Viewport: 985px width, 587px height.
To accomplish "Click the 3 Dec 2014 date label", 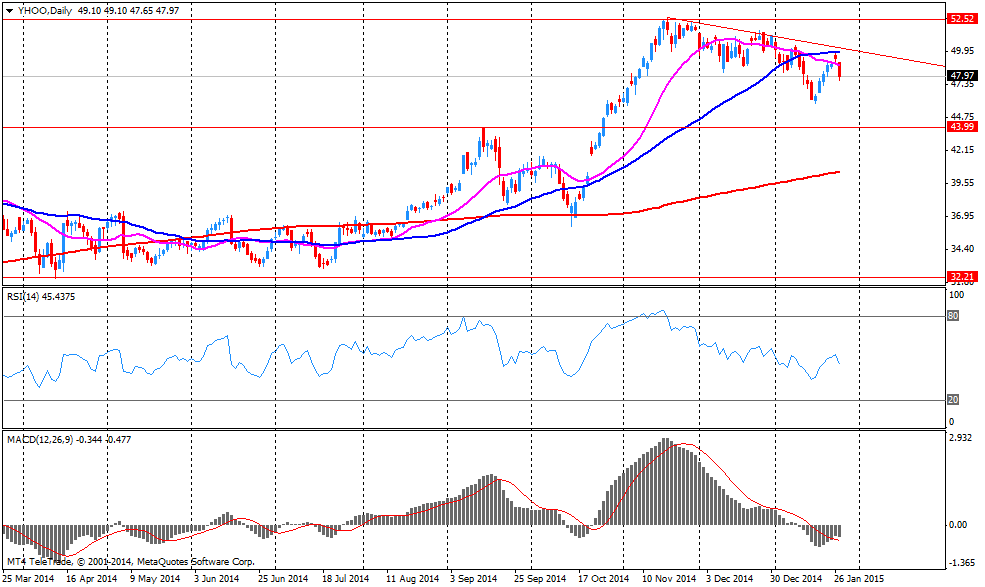I will 729,578.
